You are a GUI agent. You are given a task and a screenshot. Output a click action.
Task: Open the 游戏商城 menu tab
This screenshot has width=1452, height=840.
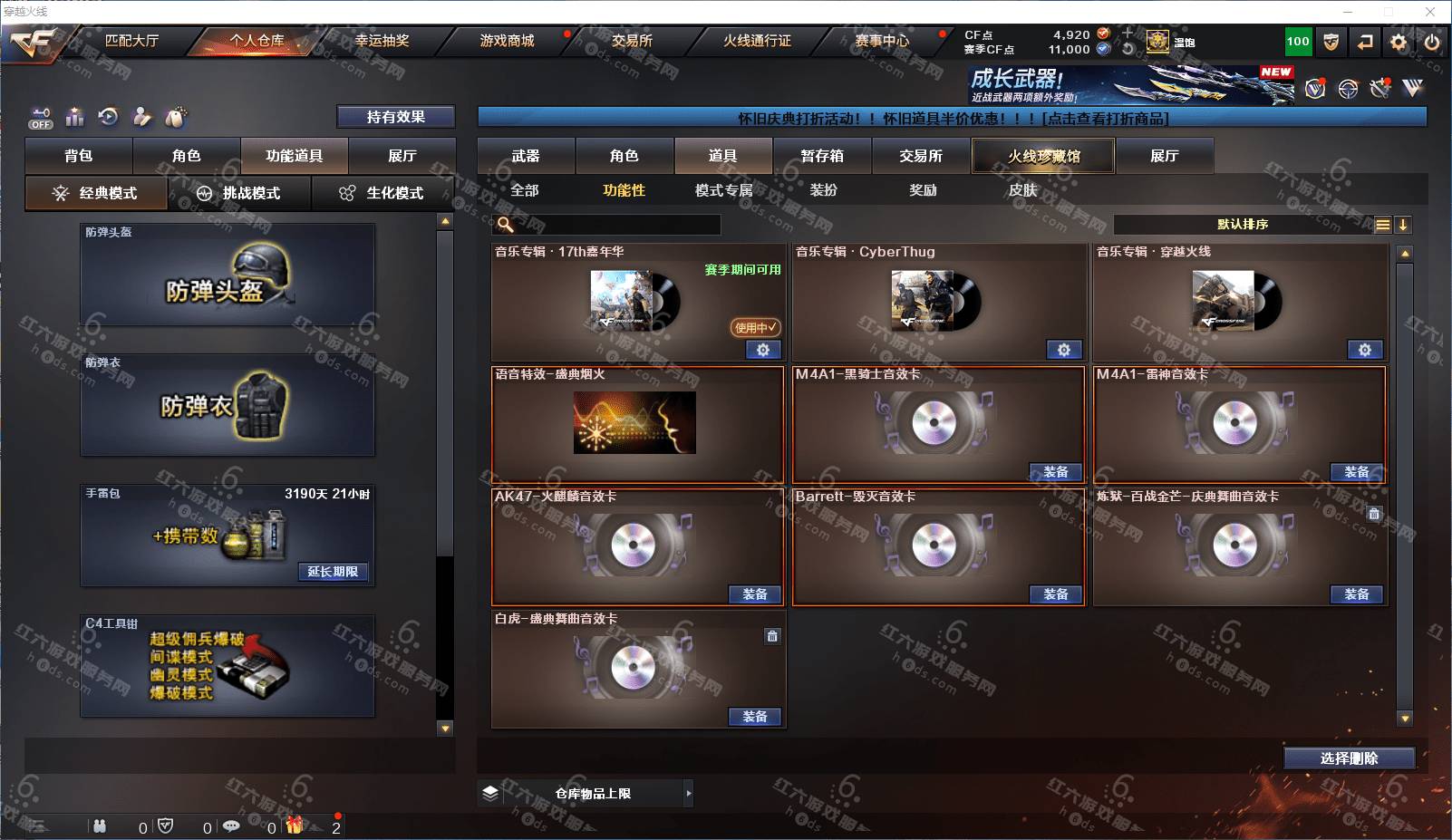coord(507,41)
